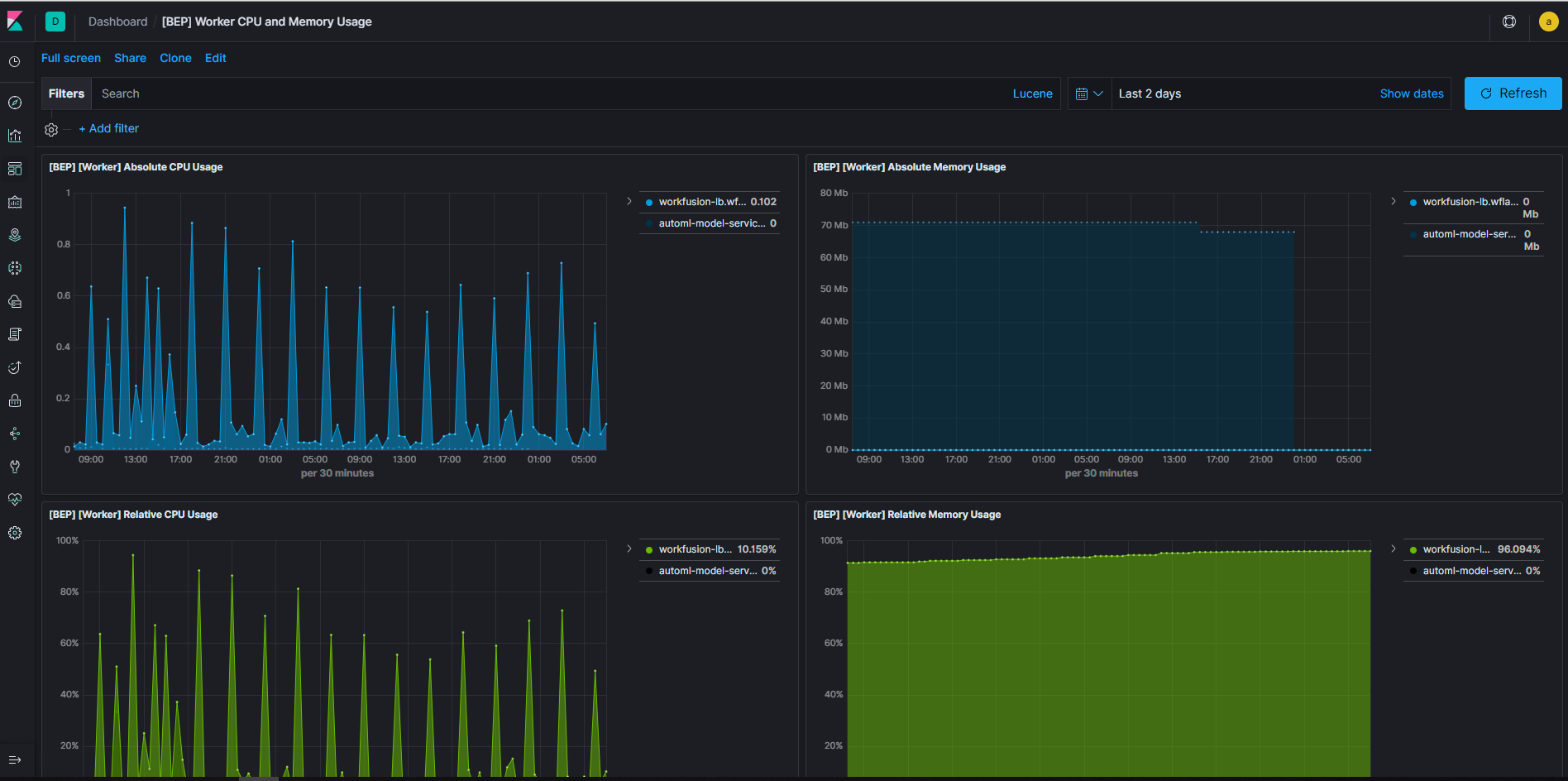
Task: Open the Dev Tools icon in sidebar
Action: coord(15,467)
